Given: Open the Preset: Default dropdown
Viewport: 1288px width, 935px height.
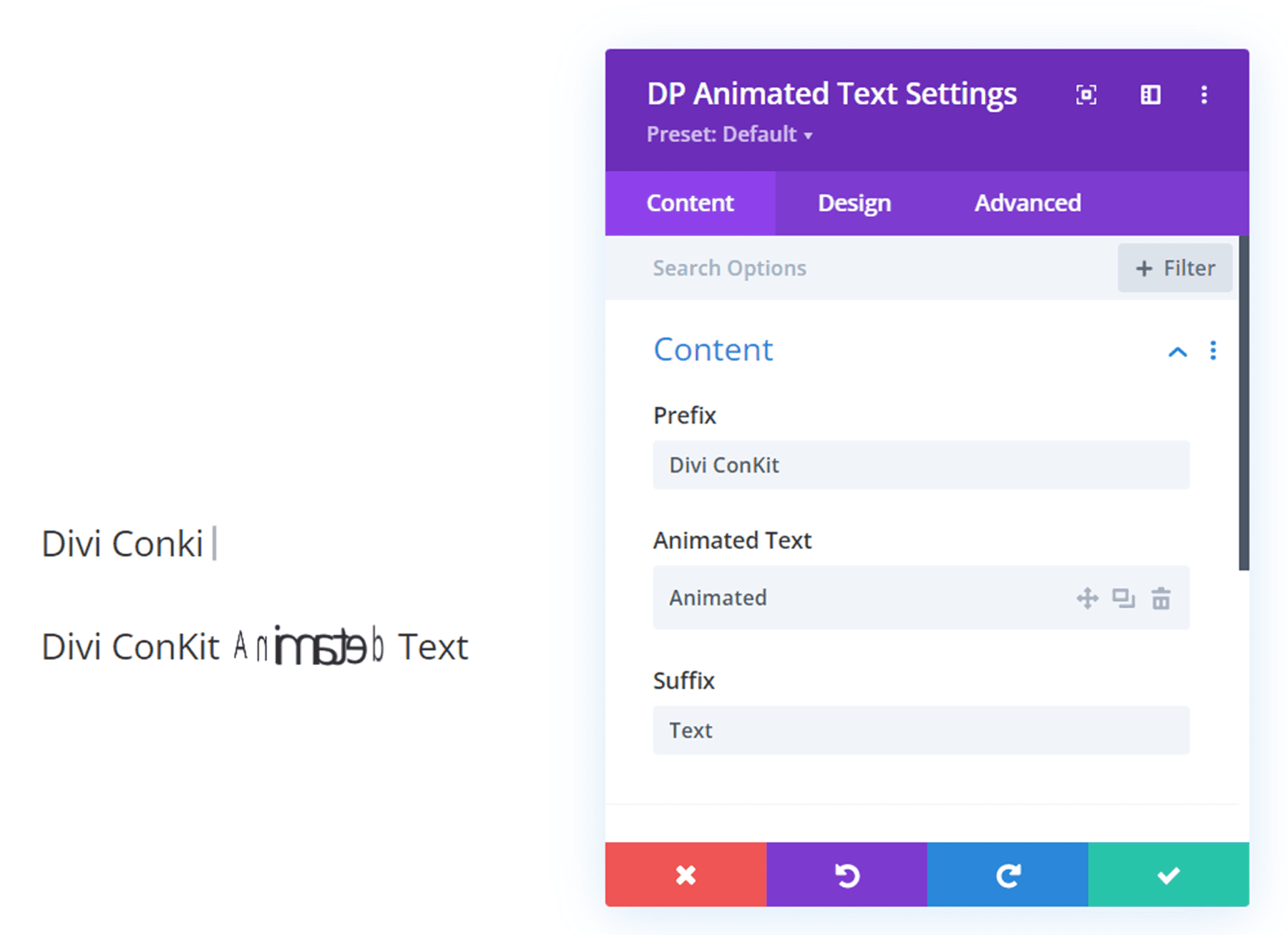Looking at the screenshot, I should pos(729,134).
